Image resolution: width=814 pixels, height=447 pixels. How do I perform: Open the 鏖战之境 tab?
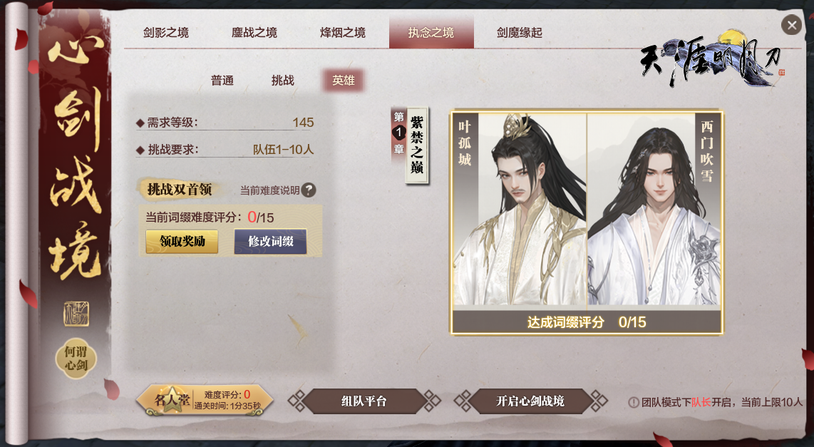(x=254, y=33)
